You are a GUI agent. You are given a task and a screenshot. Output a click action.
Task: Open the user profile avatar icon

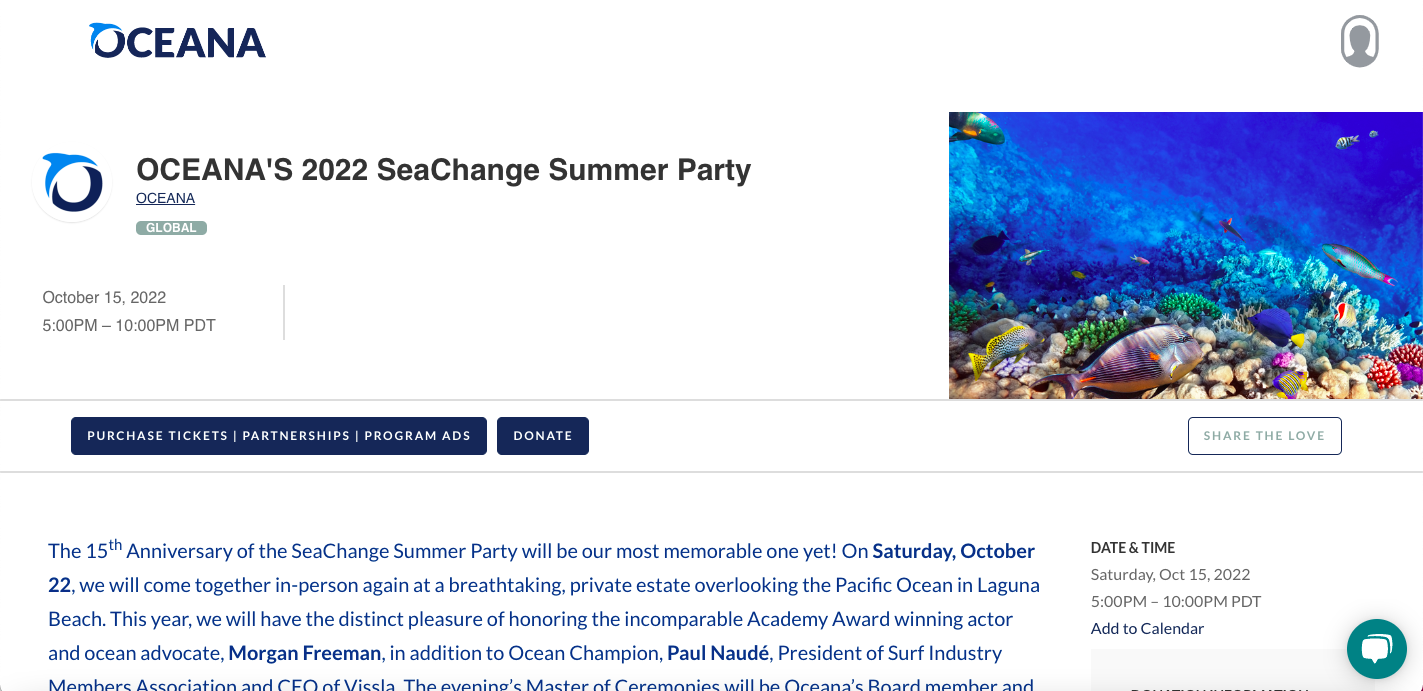(1359, 41)
